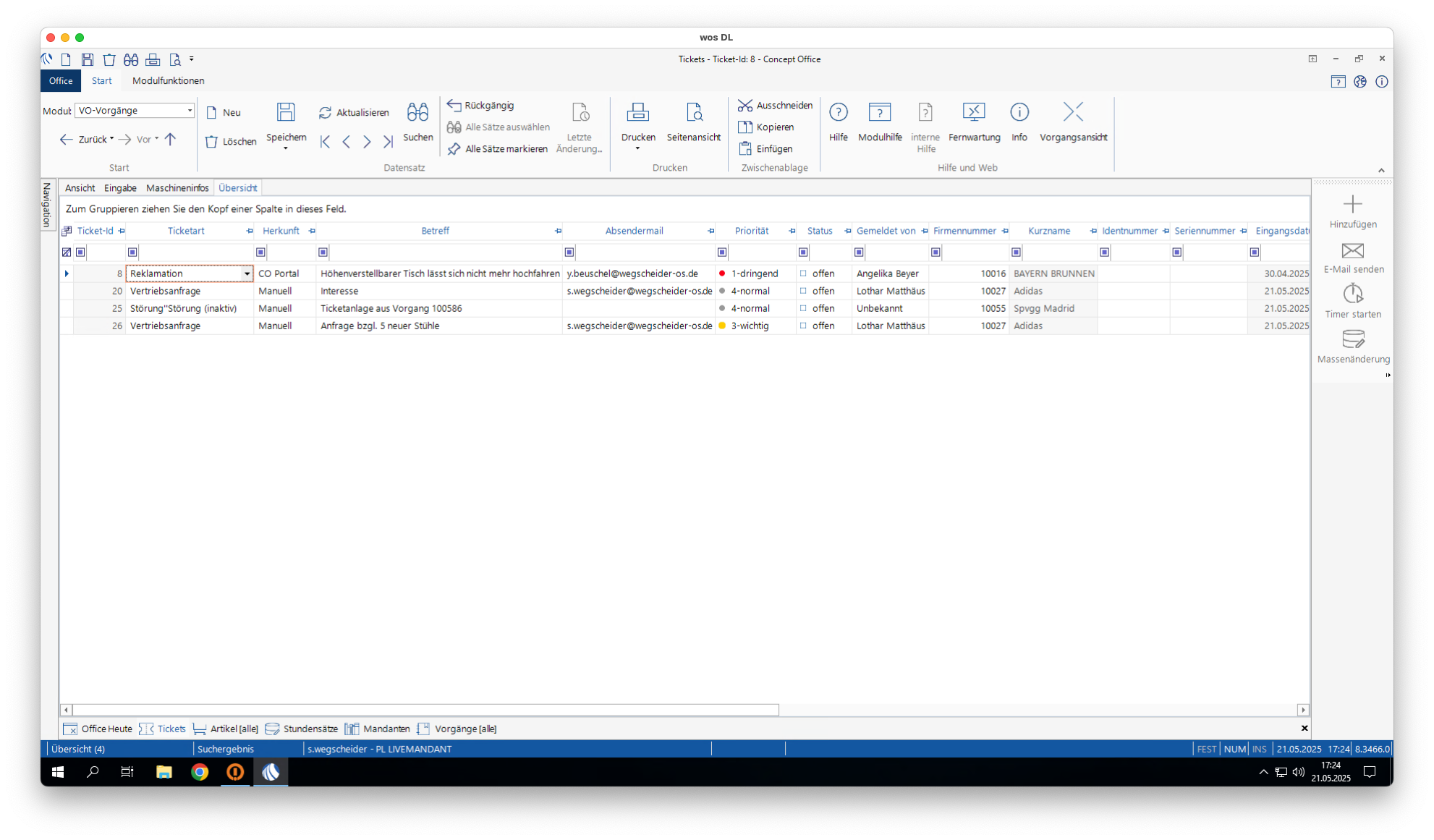Toggle the status checkbox for ticket 8
This screenshot has height=840, width=1434.
point(803,273)
